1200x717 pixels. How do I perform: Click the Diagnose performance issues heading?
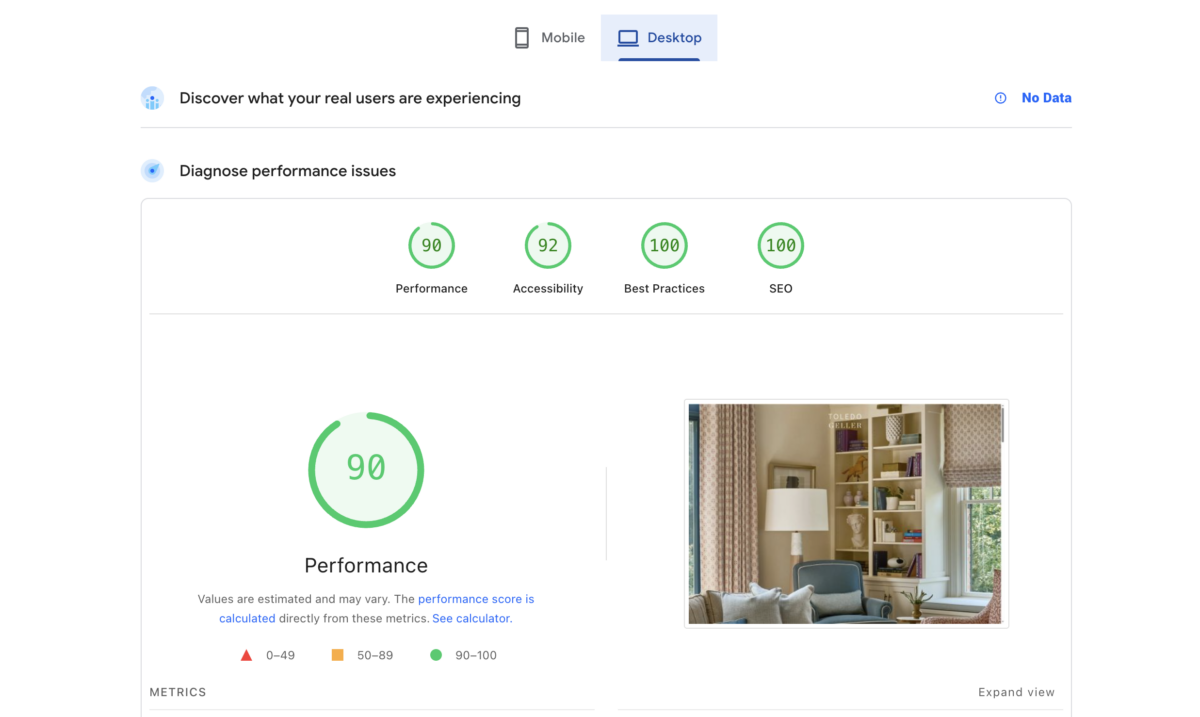pyautogui.click(x=288, y=171)
